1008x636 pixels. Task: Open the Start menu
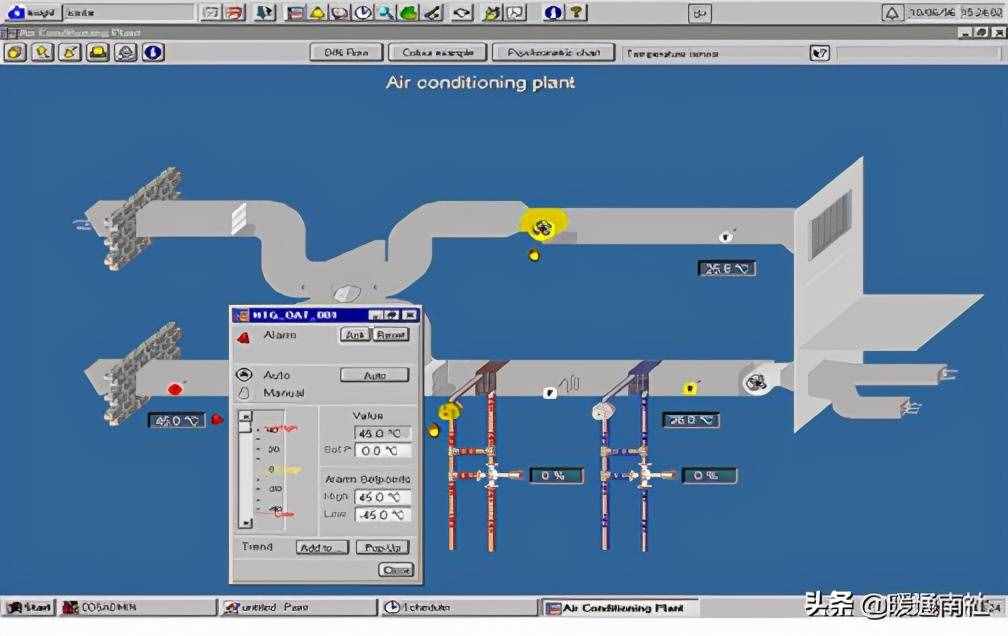coord(30,607)
